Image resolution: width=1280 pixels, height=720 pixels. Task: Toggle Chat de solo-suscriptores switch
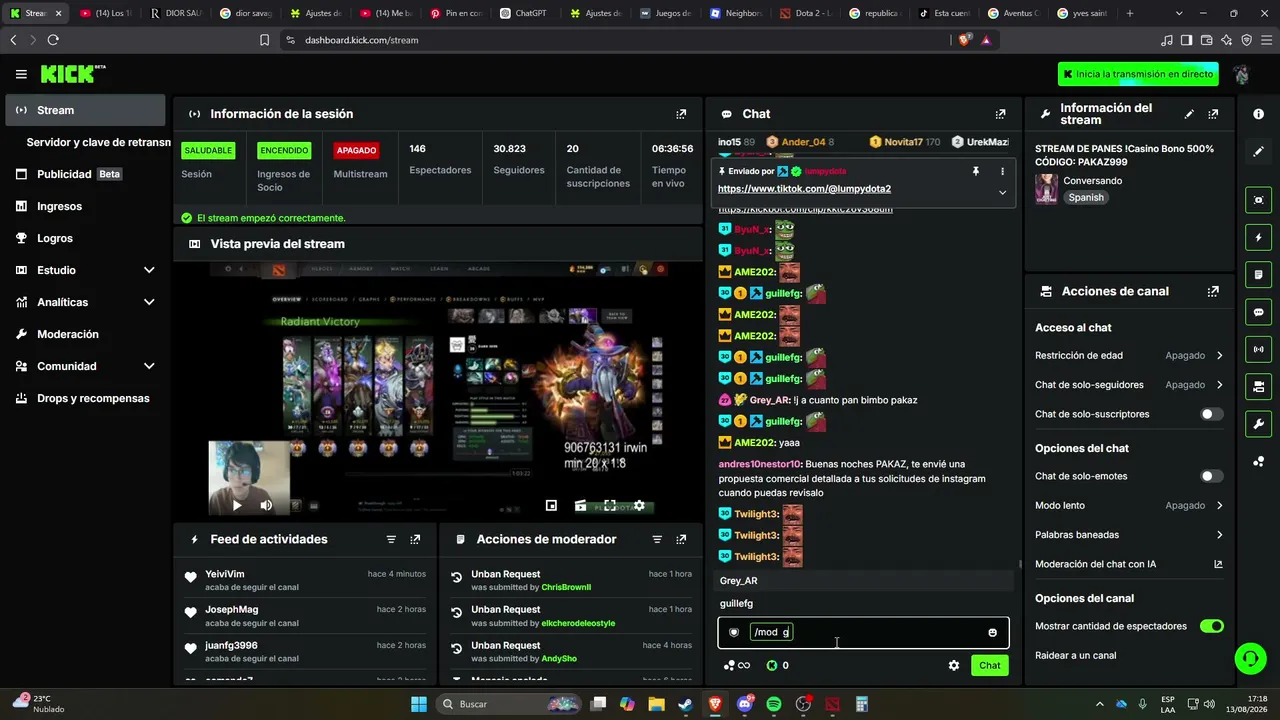click(1212, 414)
